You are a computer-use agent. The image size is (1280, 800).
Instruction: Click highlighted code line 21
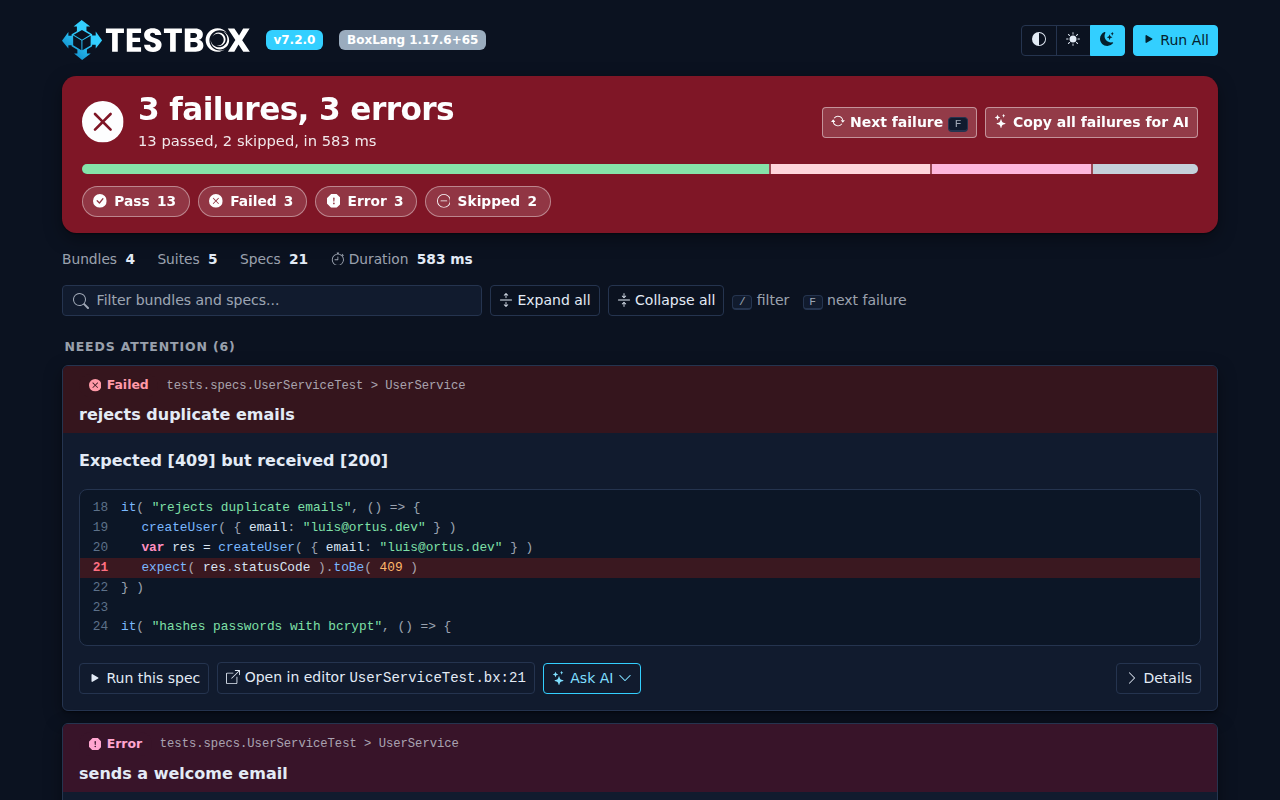point(640,567)
